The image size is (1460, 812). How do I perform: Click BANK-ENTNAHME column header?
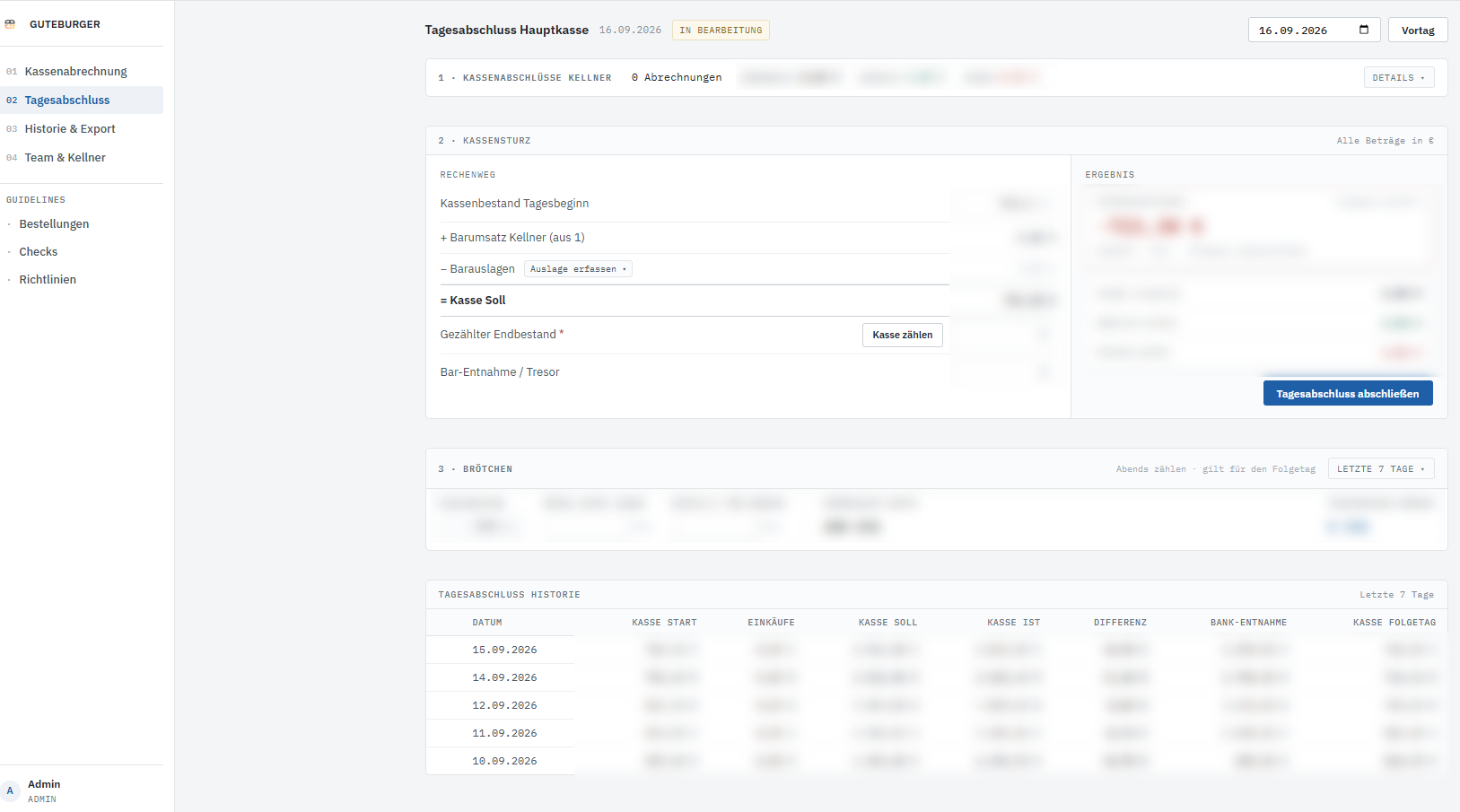[1248, 622]
